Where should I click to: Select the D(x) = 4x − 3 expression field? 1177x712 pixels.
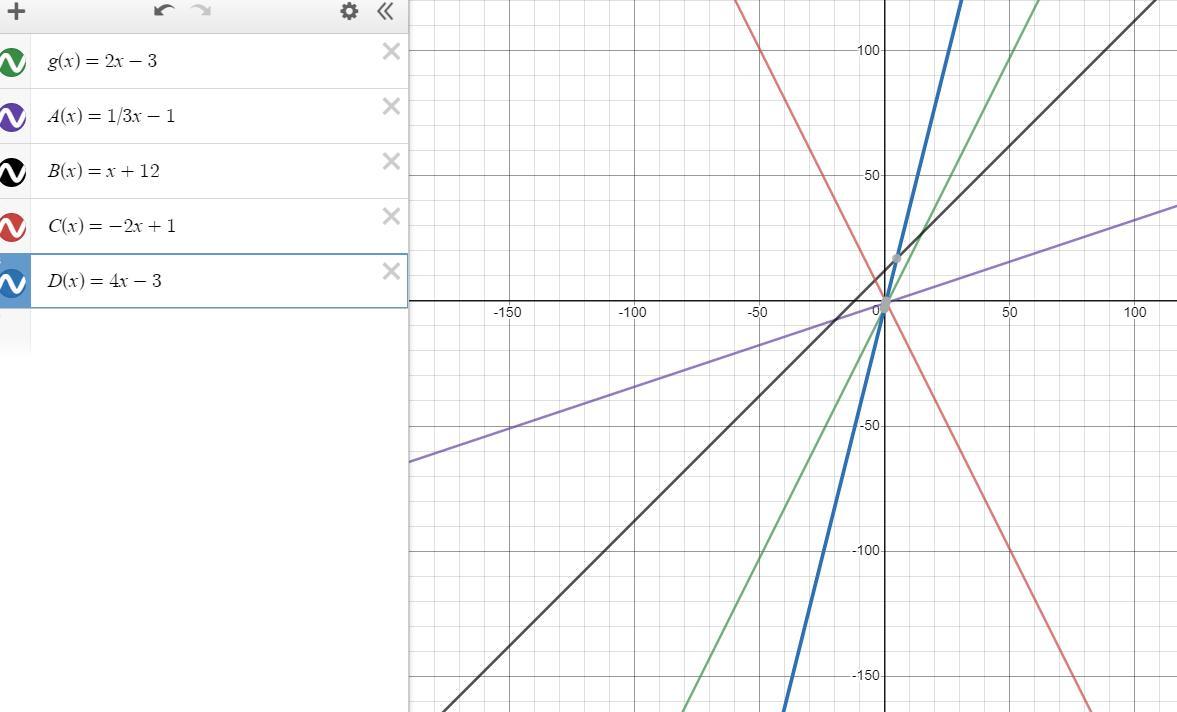tap(218, 281)
